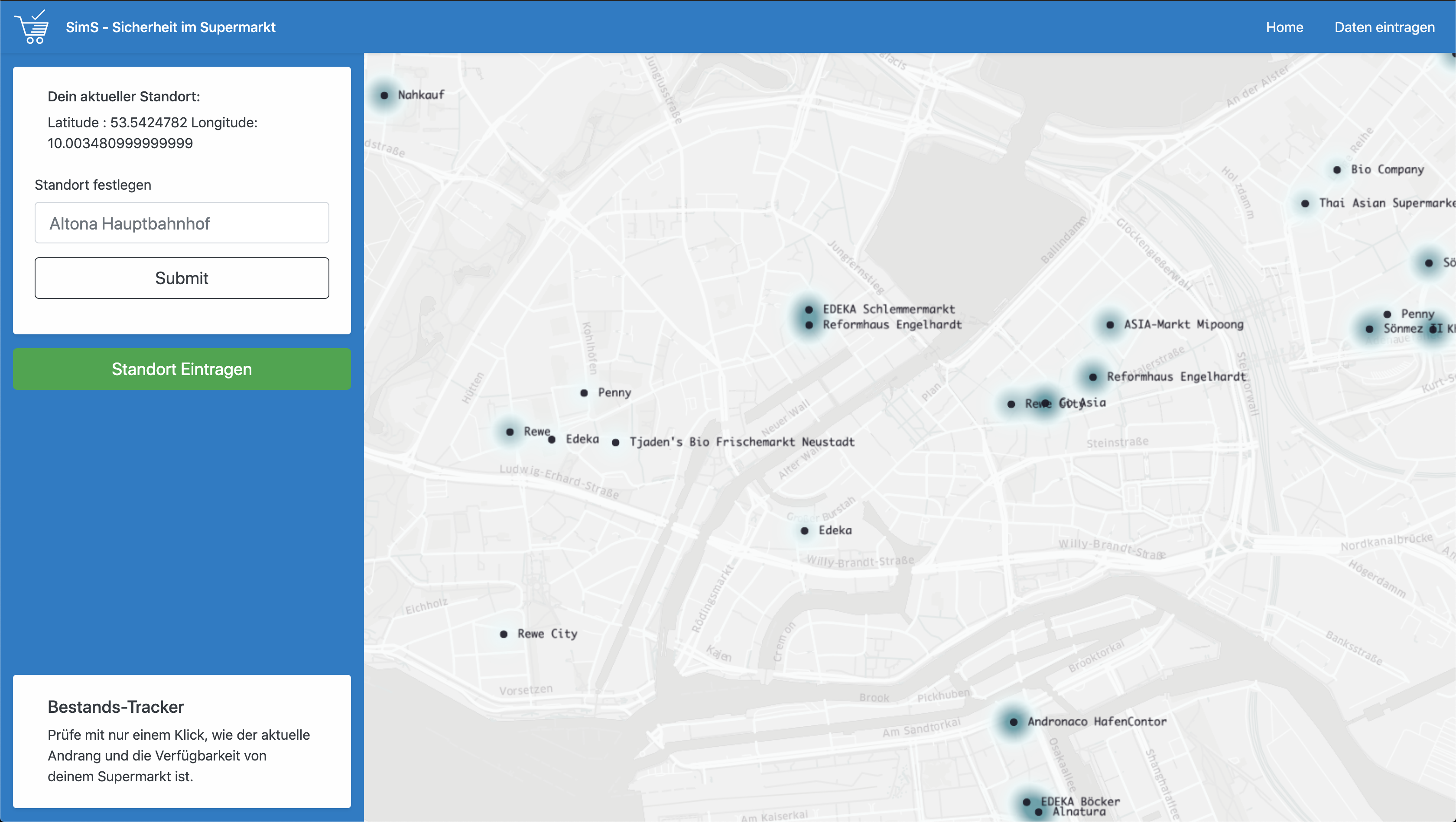Select the Reformhaus Engelhardt marker near Steinstraße
Viewport: 1456px width, 822px height.
tap(1092, 377)
